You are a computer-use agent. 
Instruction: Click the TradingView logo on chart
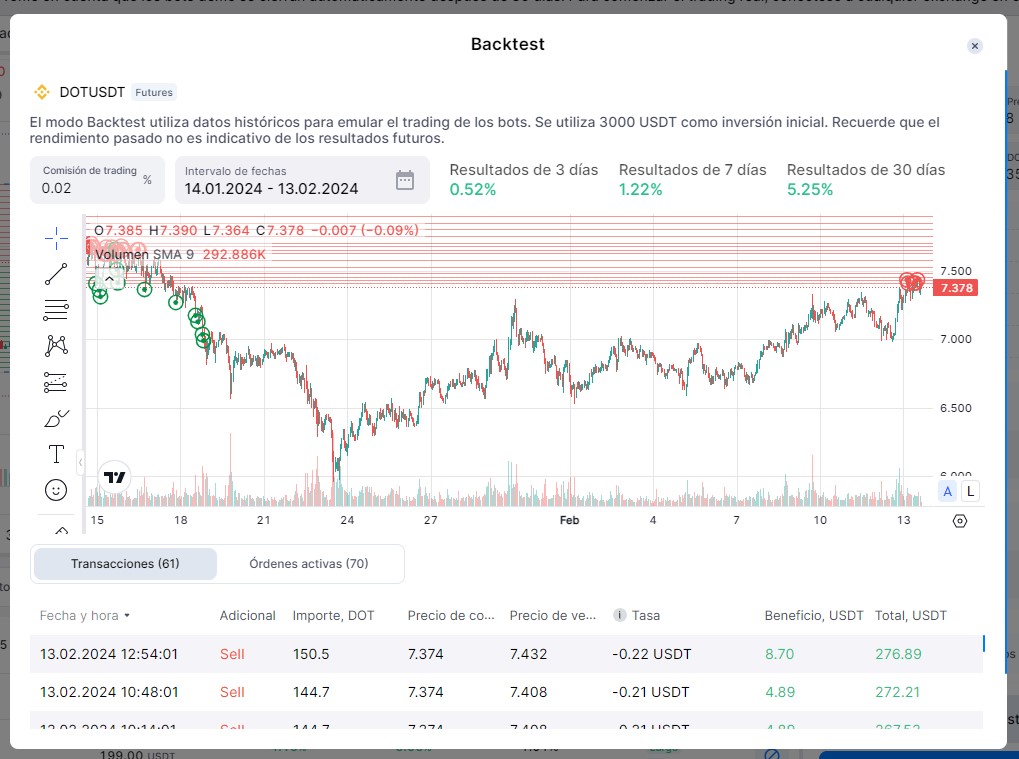115,477
